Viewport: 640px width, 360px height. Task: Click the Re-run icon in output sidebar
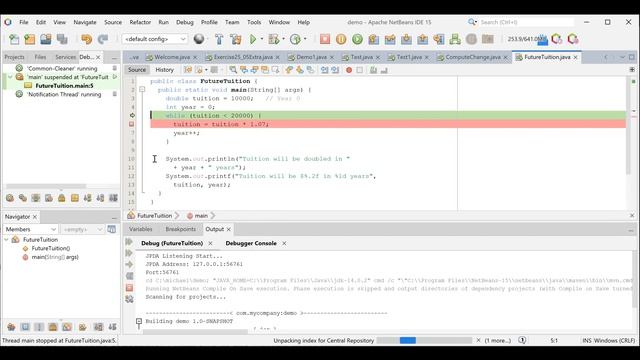[129, 242]
